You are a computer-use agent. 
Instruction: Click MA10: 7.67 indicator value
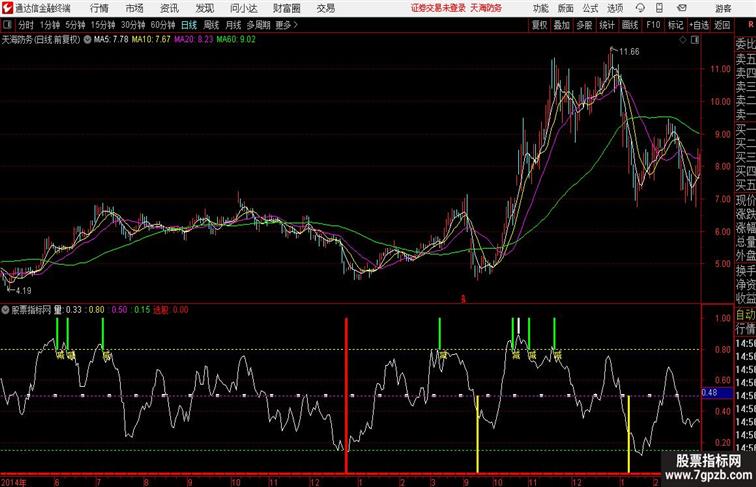[x=151, y=40]
